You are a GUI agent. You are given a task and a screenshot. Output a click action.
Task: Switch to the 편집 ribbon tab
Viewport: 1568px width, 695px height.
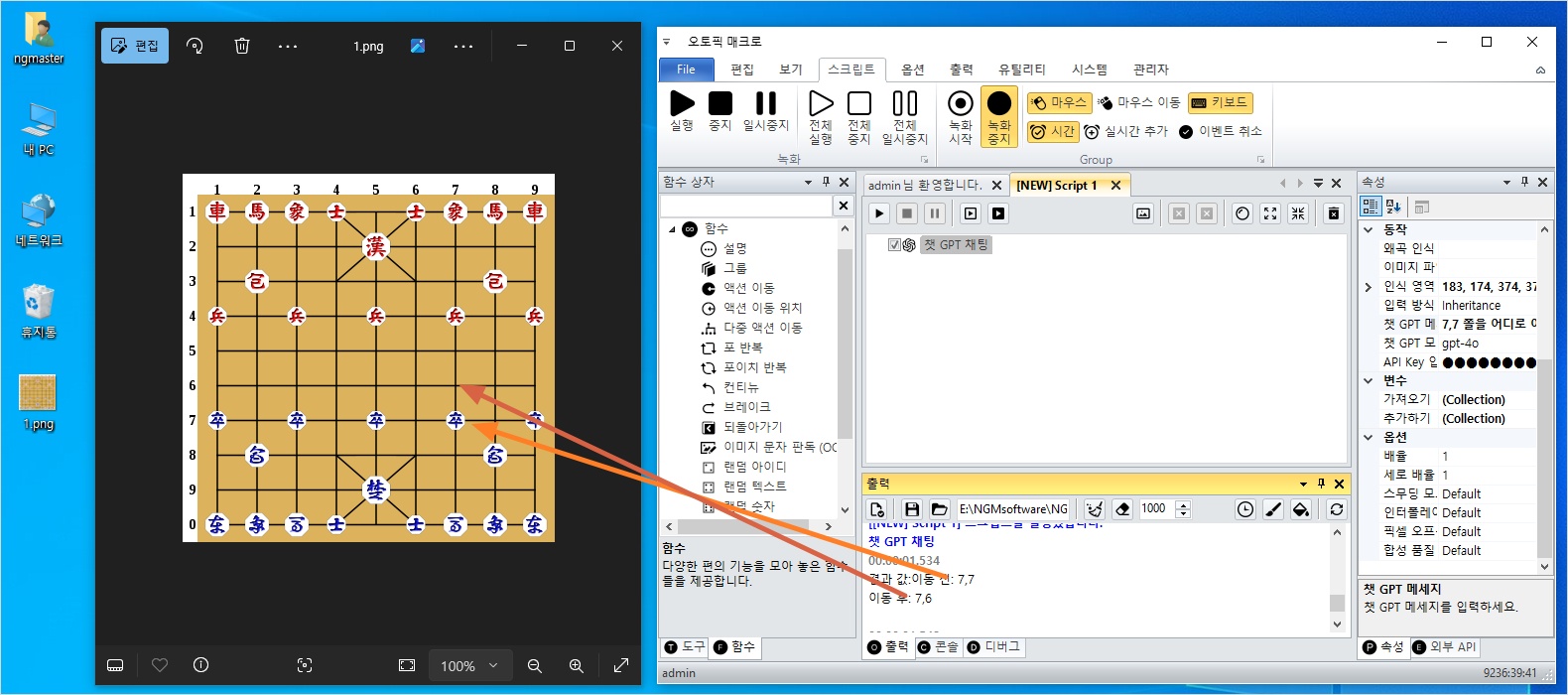pos(742,69)
